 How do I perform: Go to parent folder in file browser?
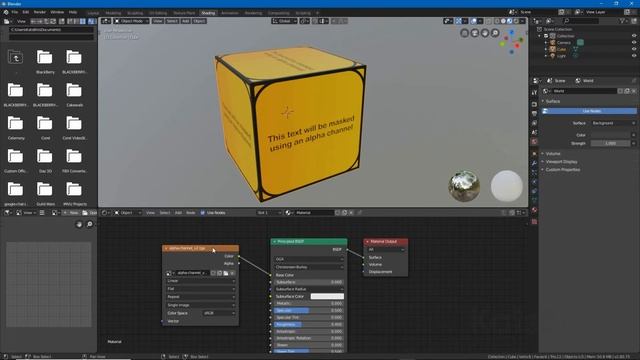coord(15,58)
